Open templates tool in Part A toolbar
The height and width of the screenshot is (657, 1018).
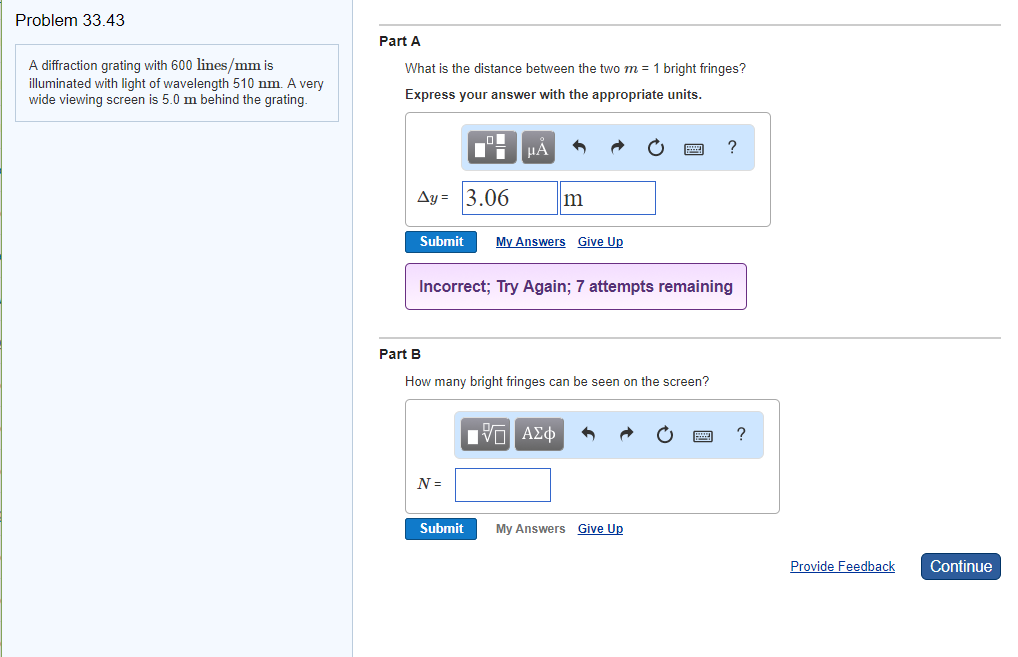tap(492, 149)
